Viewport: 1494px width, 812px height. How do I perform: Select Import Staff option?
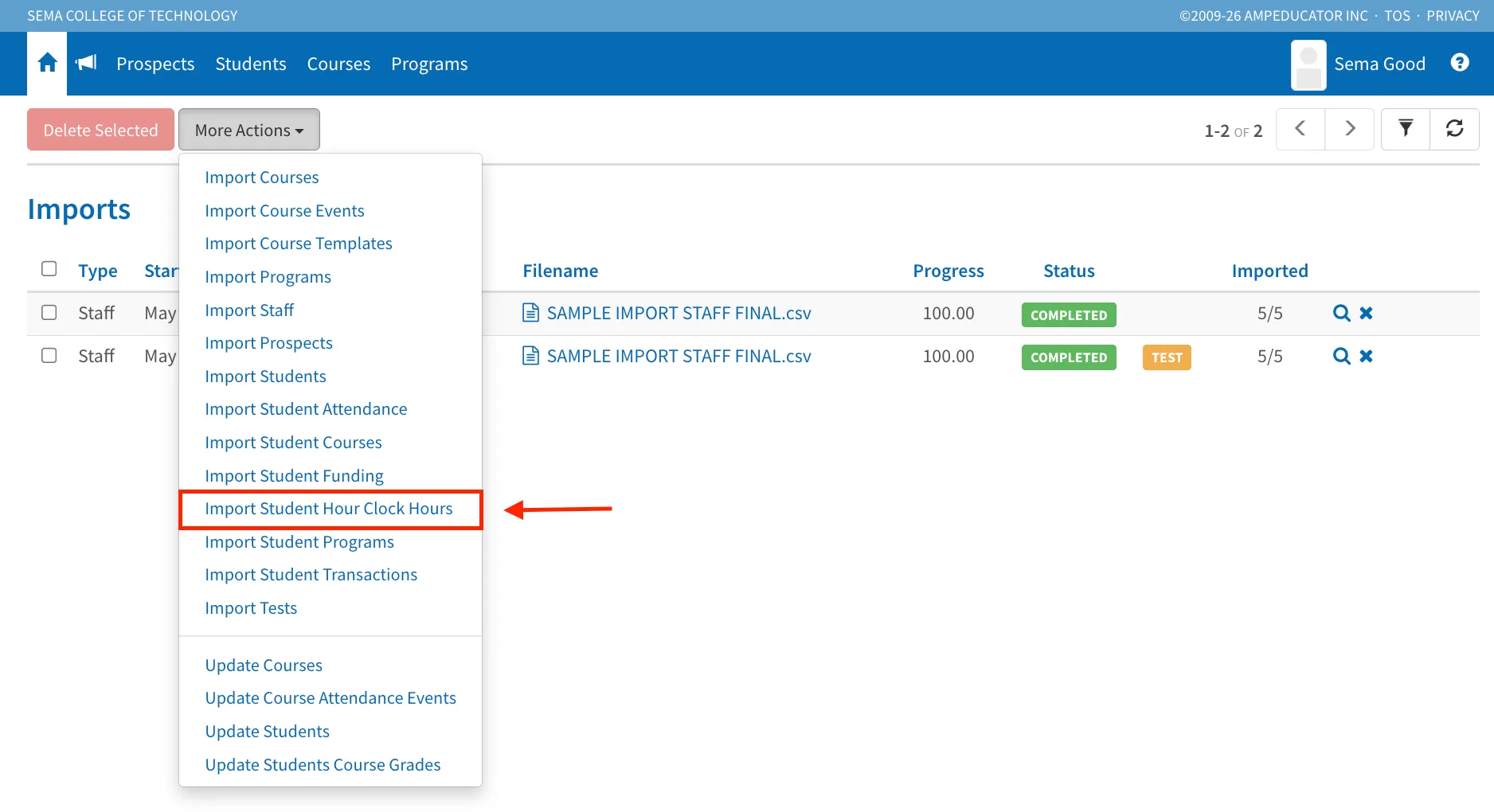[x=249, y=310]
